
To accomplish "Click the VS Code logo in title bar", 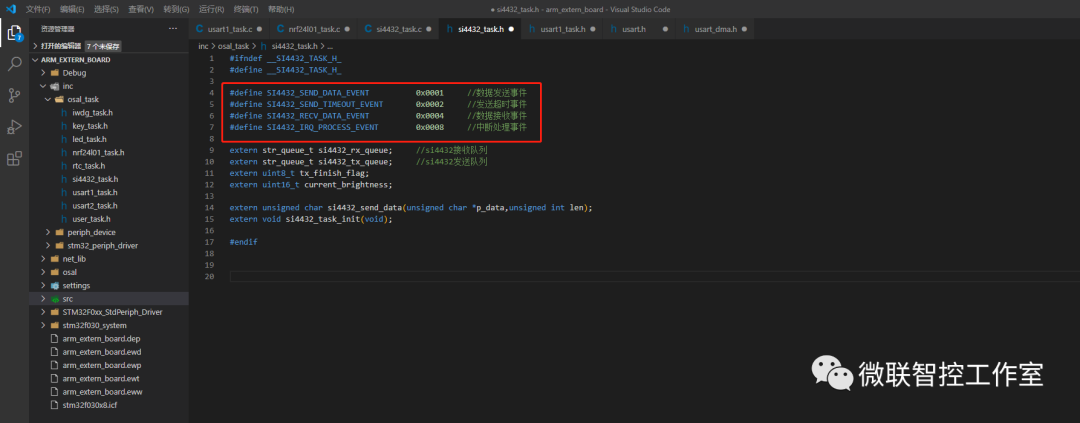I will point(11,8).
